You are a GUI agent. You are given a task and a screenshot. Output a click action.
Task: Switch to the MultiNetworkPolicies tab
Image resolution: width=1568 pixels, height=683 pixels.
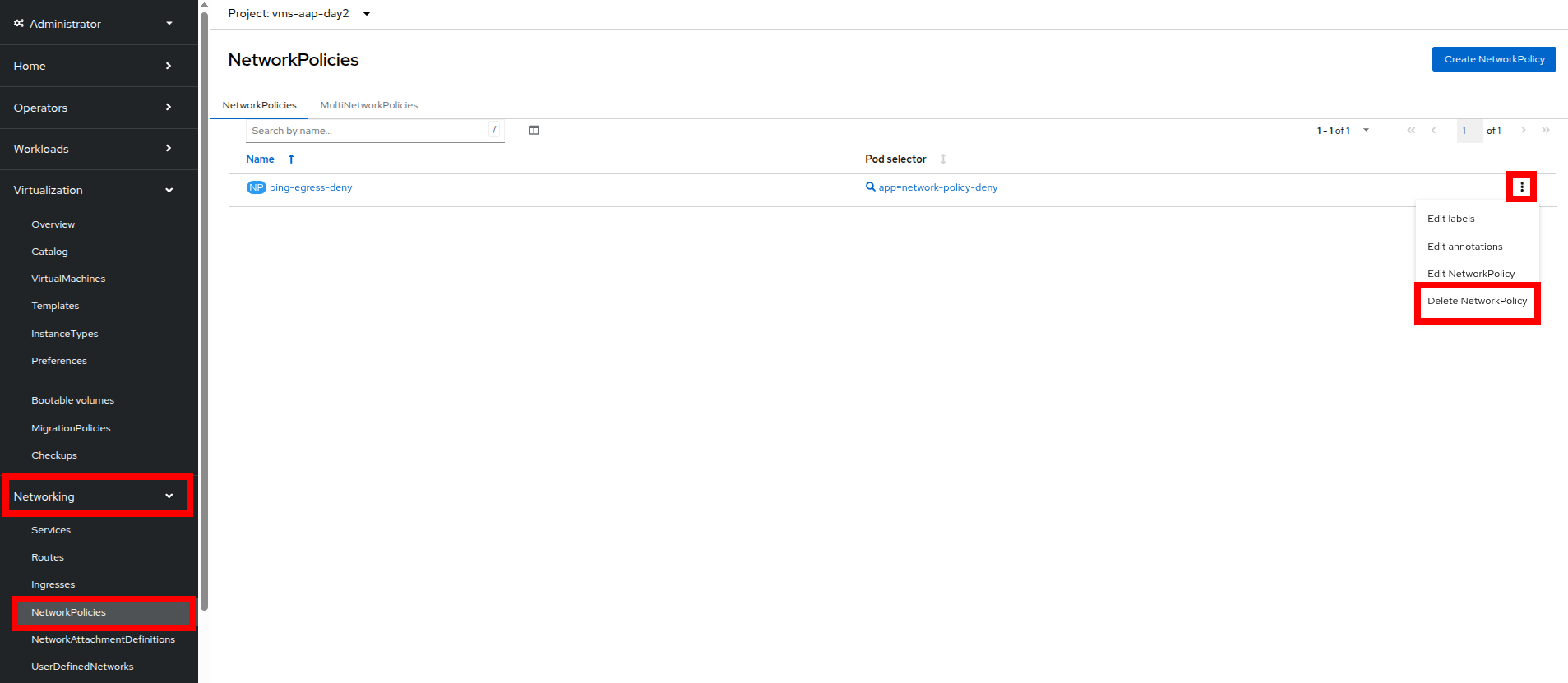coord(368,105)
